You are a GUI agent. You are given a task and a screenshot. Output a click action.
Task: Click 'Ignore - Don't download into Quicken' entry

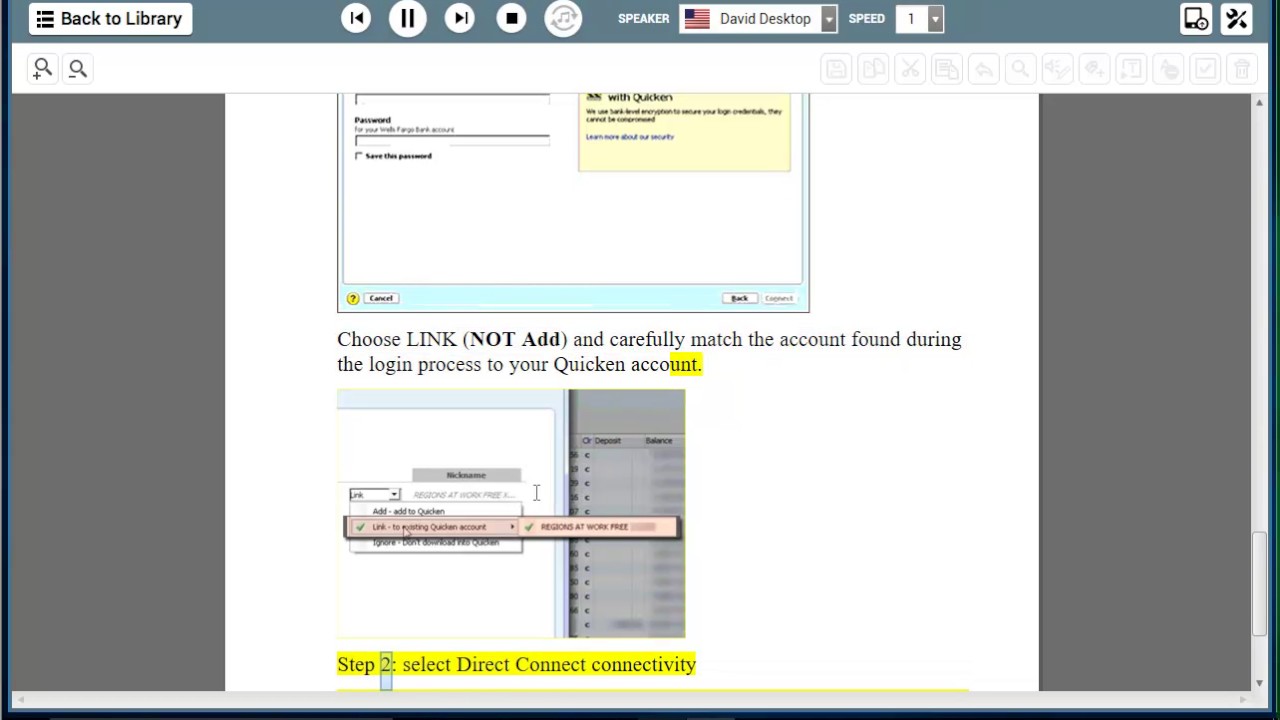(x=435, y=542)
